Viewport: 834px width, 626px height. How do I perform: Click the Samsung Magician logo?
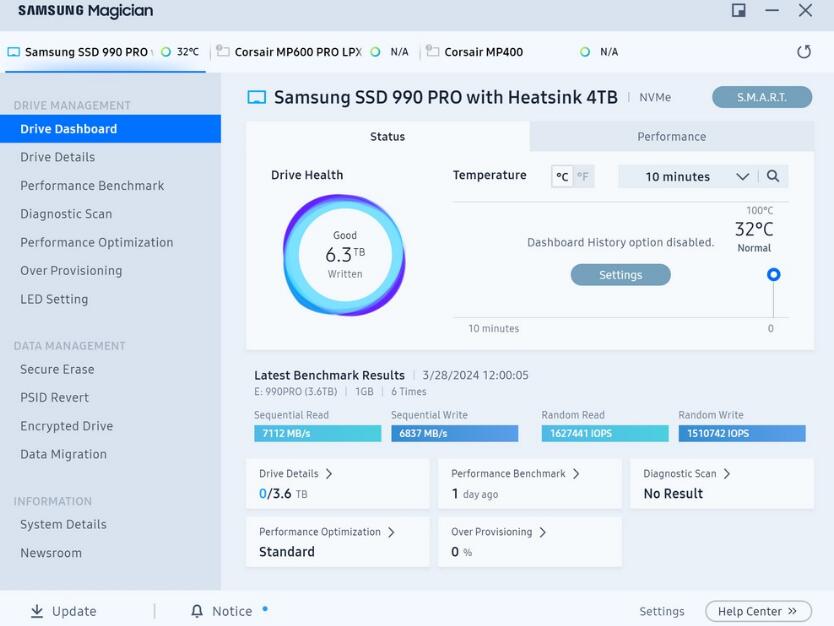(x=84, y=12)
